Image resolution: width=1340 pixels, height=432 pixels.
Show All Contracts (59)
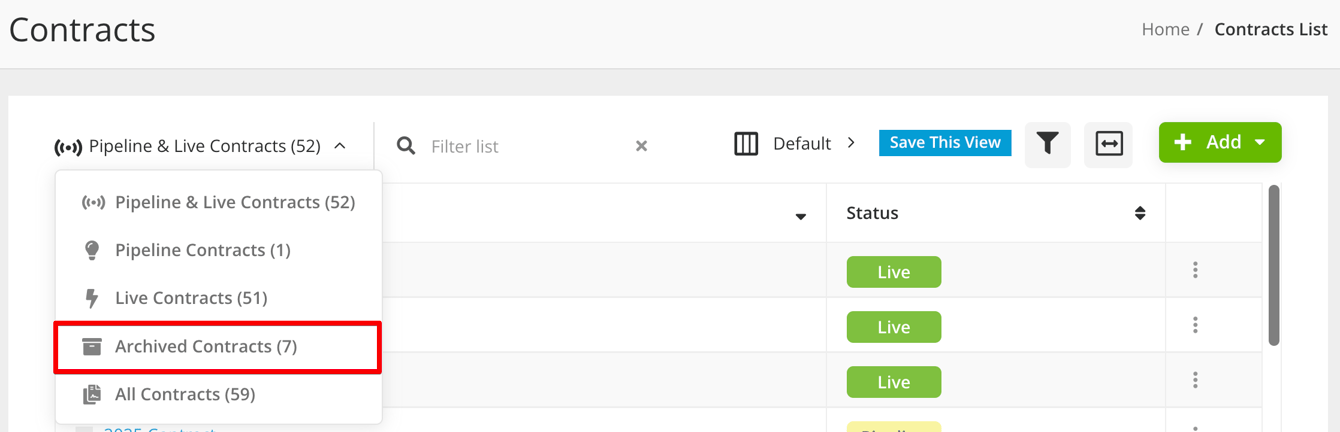(x=218, y=394)
